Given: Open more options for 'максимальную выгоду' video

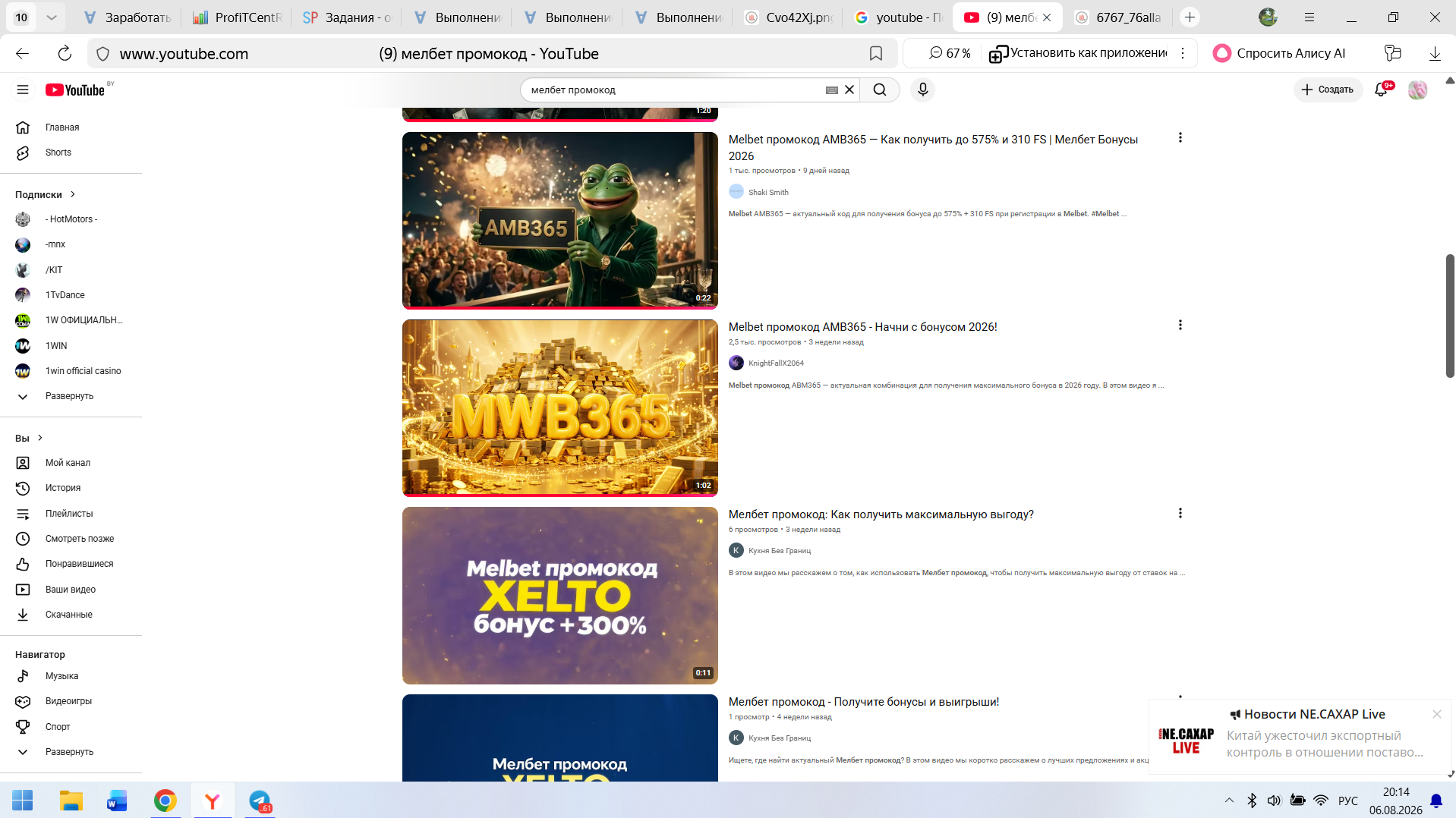Looking at the screenshot, I should coord(1180,513).
